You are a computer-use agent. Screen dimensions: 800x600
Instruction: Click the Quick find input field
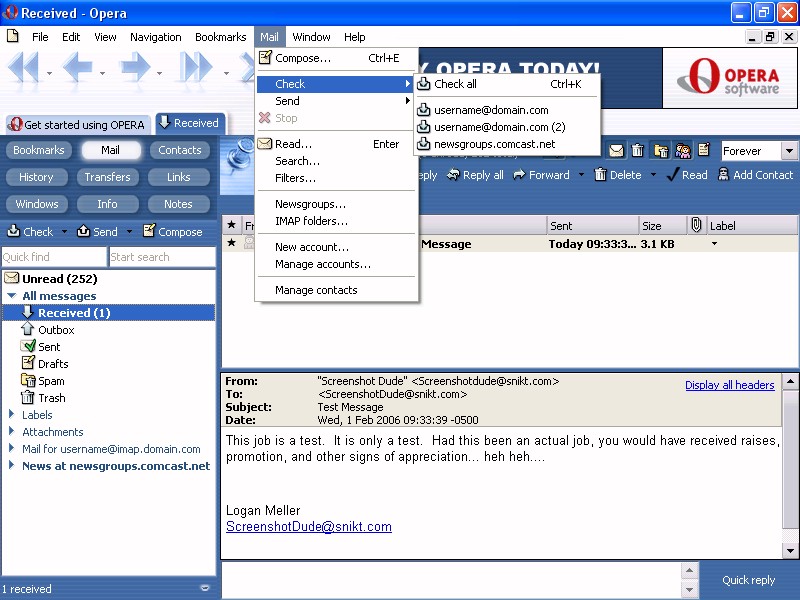click(x=54, y=257)
